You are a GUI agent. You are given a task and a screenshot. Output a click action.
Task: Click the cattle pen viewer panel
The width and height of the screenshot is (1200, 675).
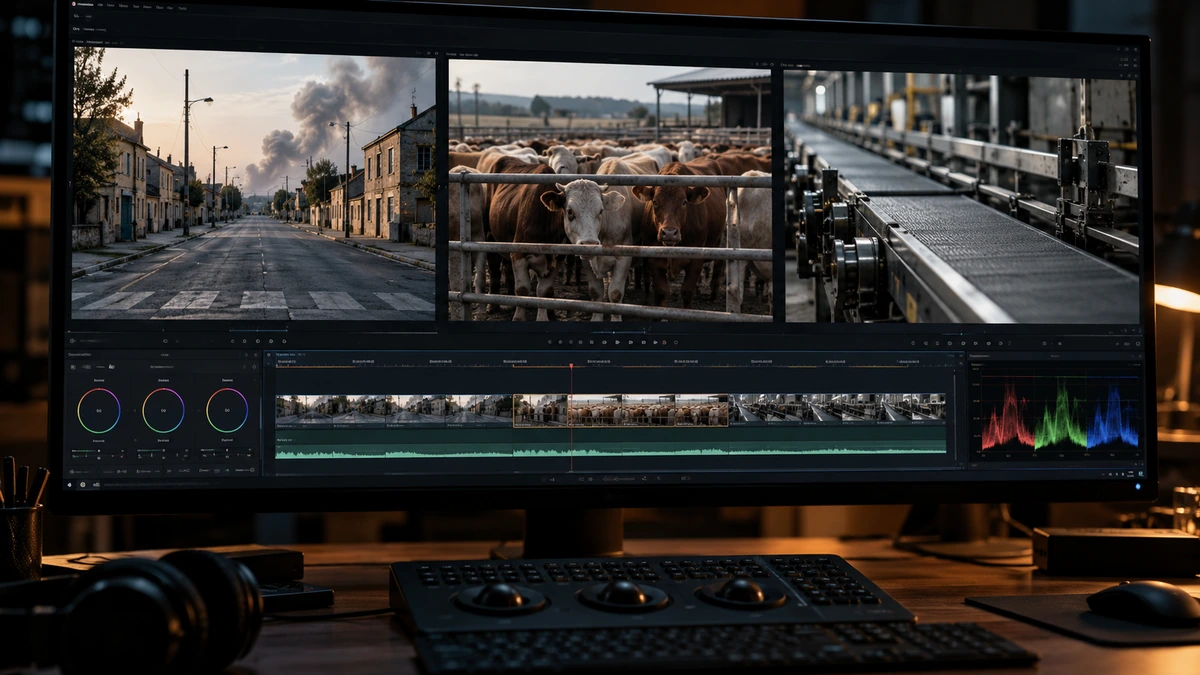point(610,190)
